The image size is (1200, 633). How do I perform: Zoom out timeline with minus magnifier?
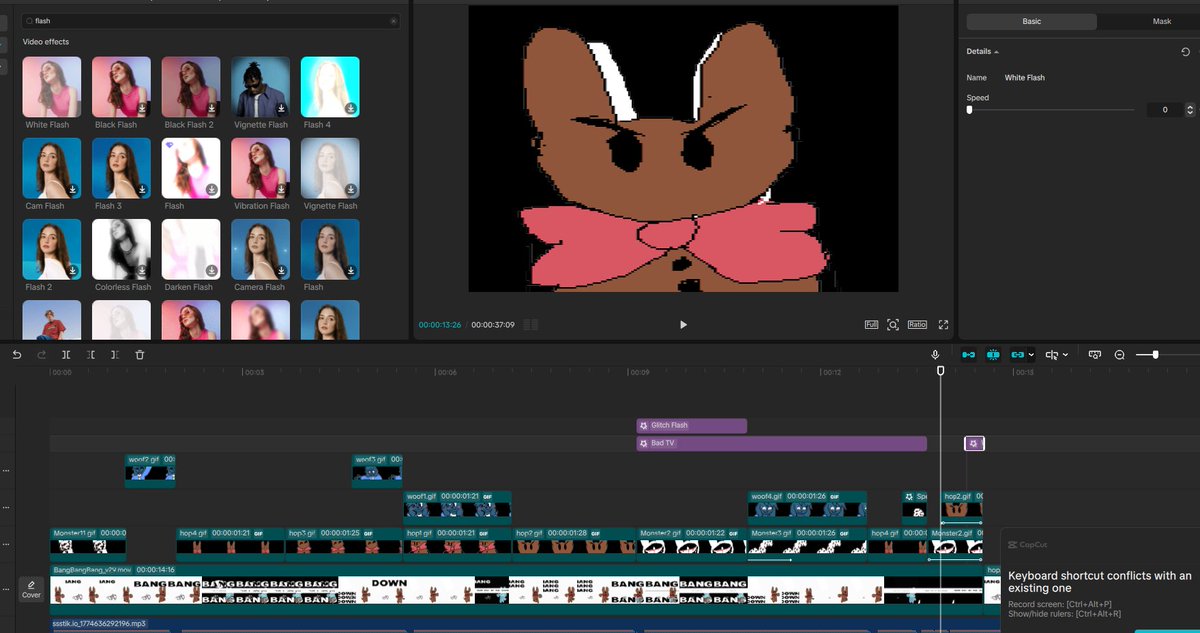pyautogui.click(x=1120, y=355)
